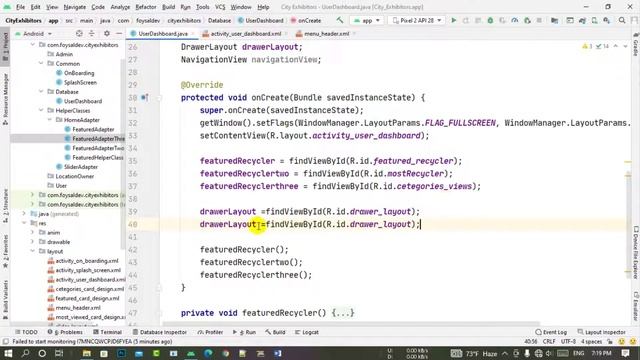Open the Terminal tool window

click(107, 332)
